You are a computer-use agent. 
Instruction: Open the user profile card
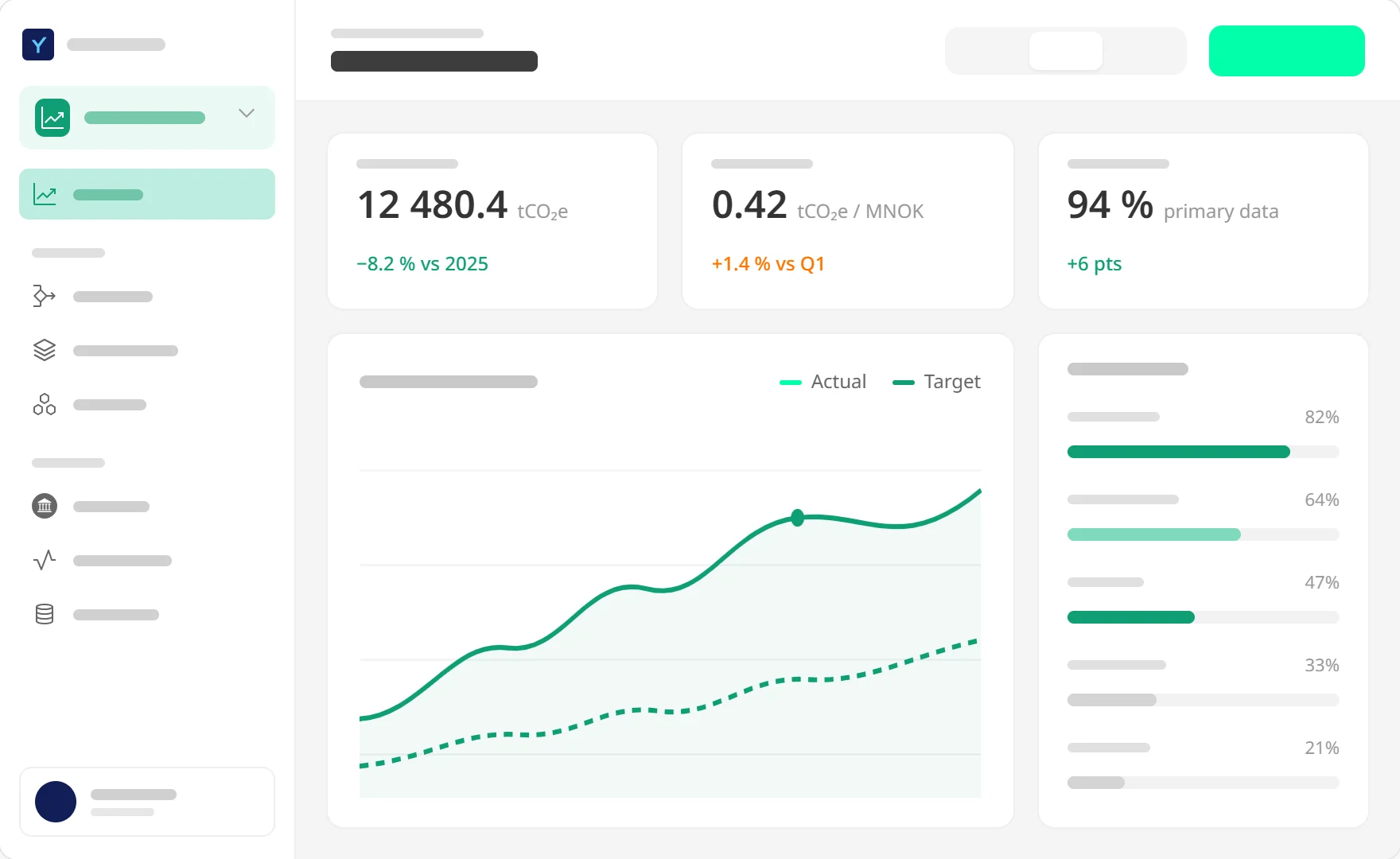(x=147, y=802)
